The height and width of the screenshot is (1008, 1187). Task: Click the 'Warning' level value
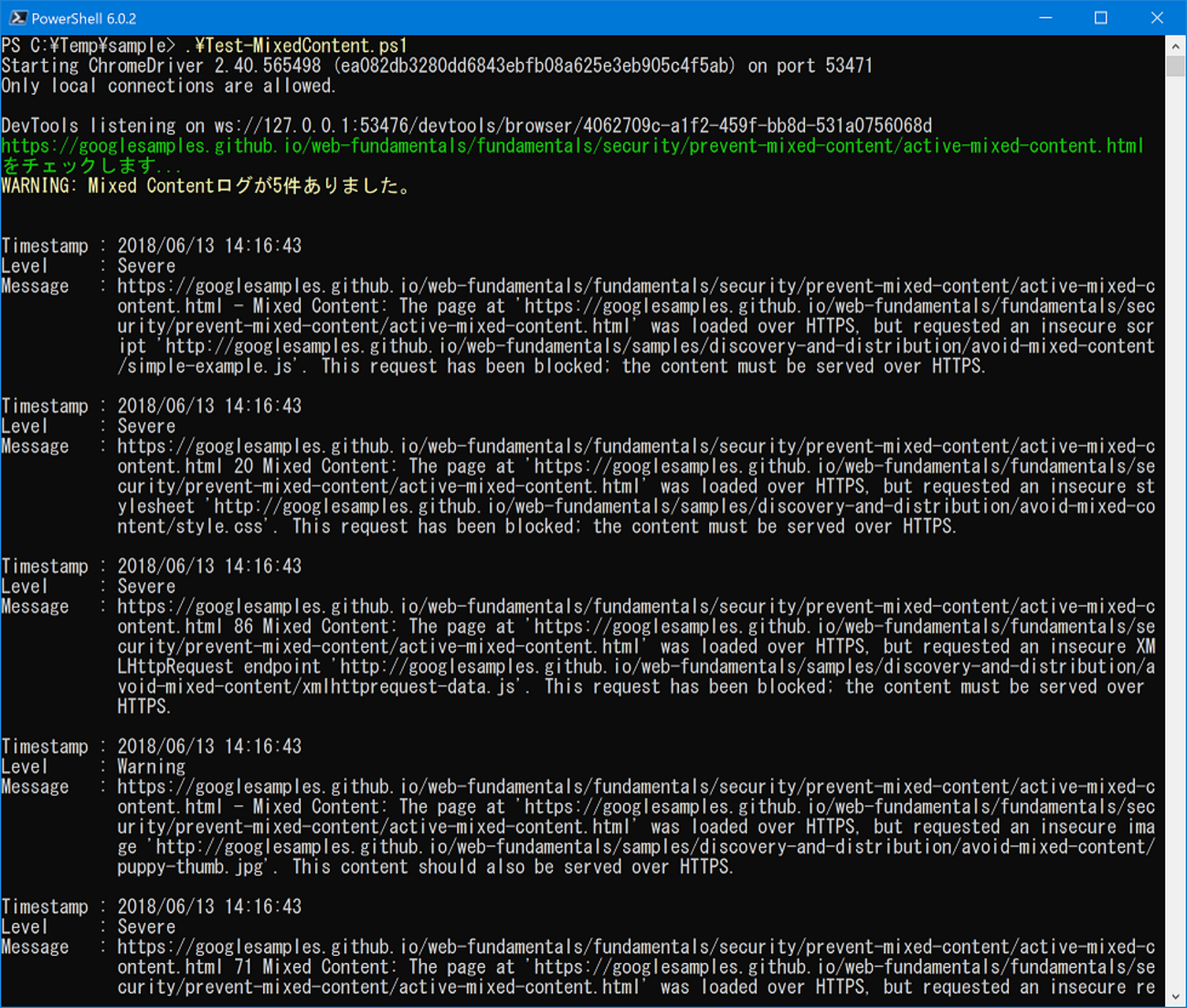pos(152,767)
